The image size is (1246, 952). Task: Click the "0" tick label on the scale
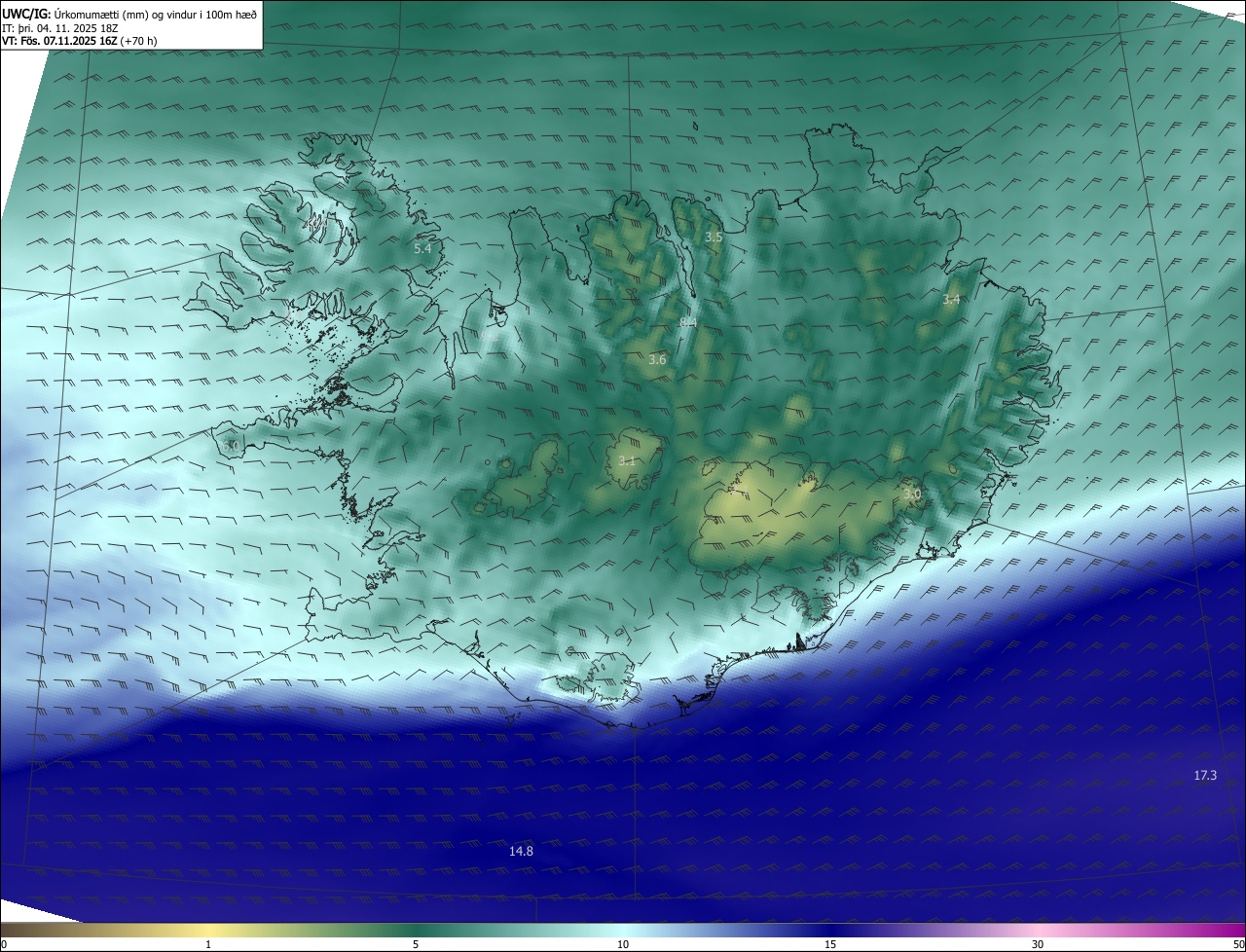[x=3, y=944]
